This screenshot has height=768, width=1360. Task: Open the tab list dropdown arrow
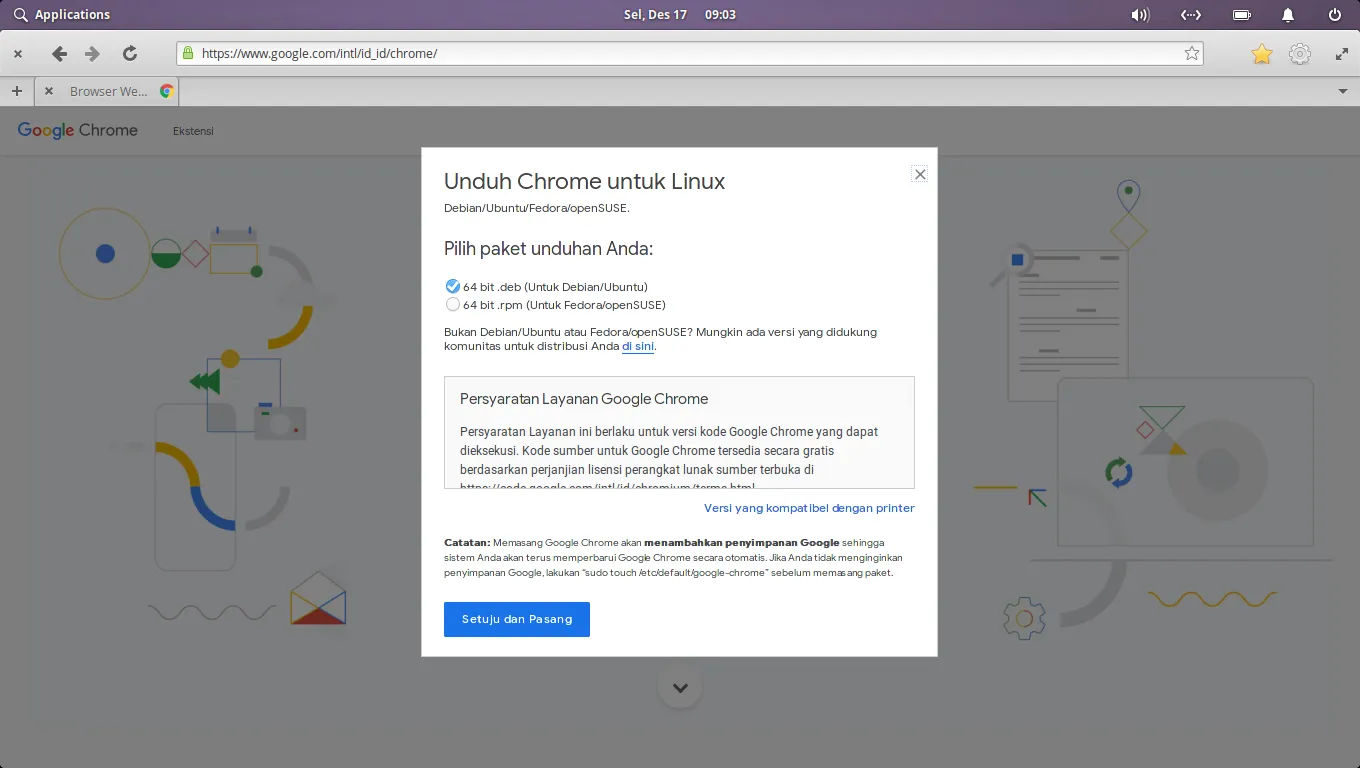click(x=1343, y=91)
